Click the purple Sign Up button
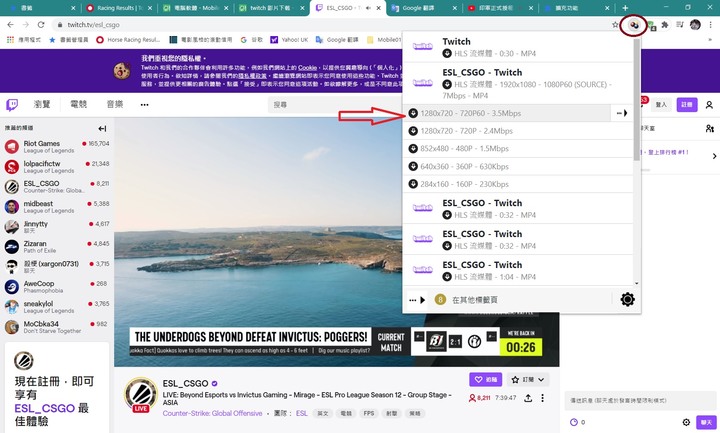Image resolution: width=720 pixels, height=433 pixels. click(686, 105)
